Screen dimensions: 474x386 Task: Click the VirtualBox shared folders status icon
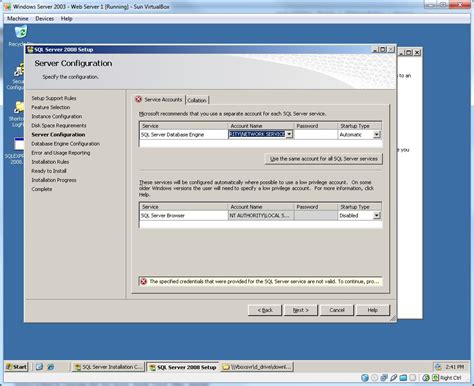(403, 378)
